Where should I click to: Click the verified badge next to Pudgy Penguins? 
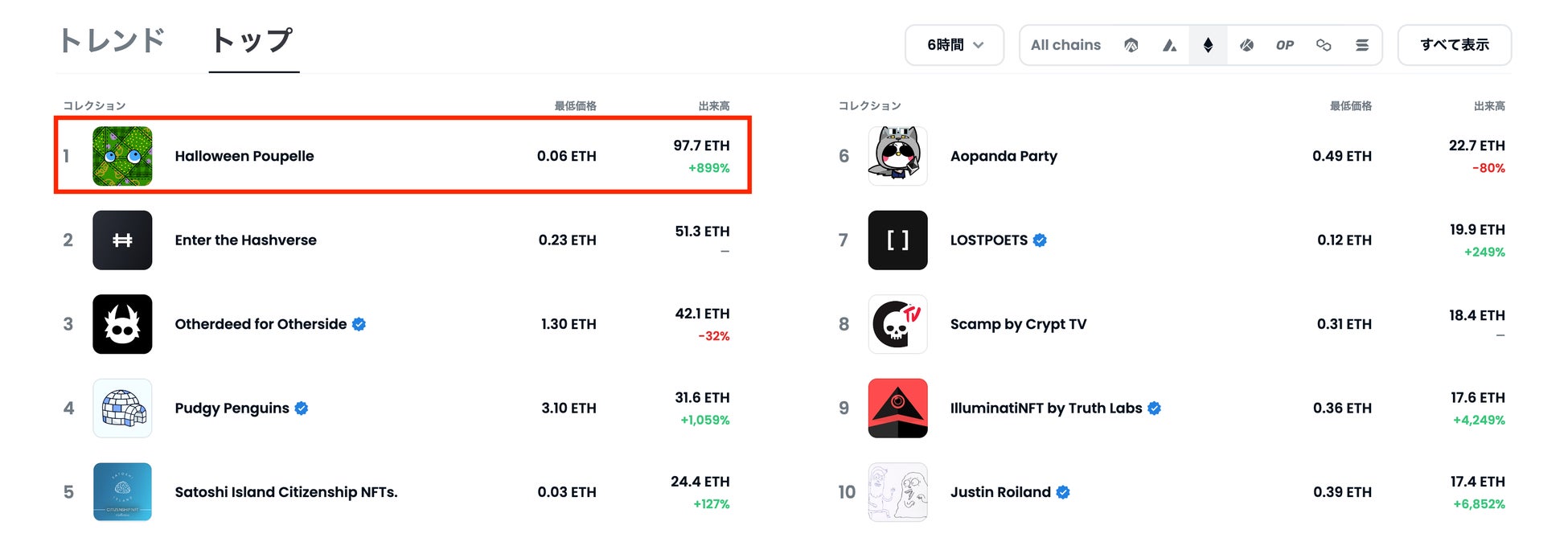(301, 408)
